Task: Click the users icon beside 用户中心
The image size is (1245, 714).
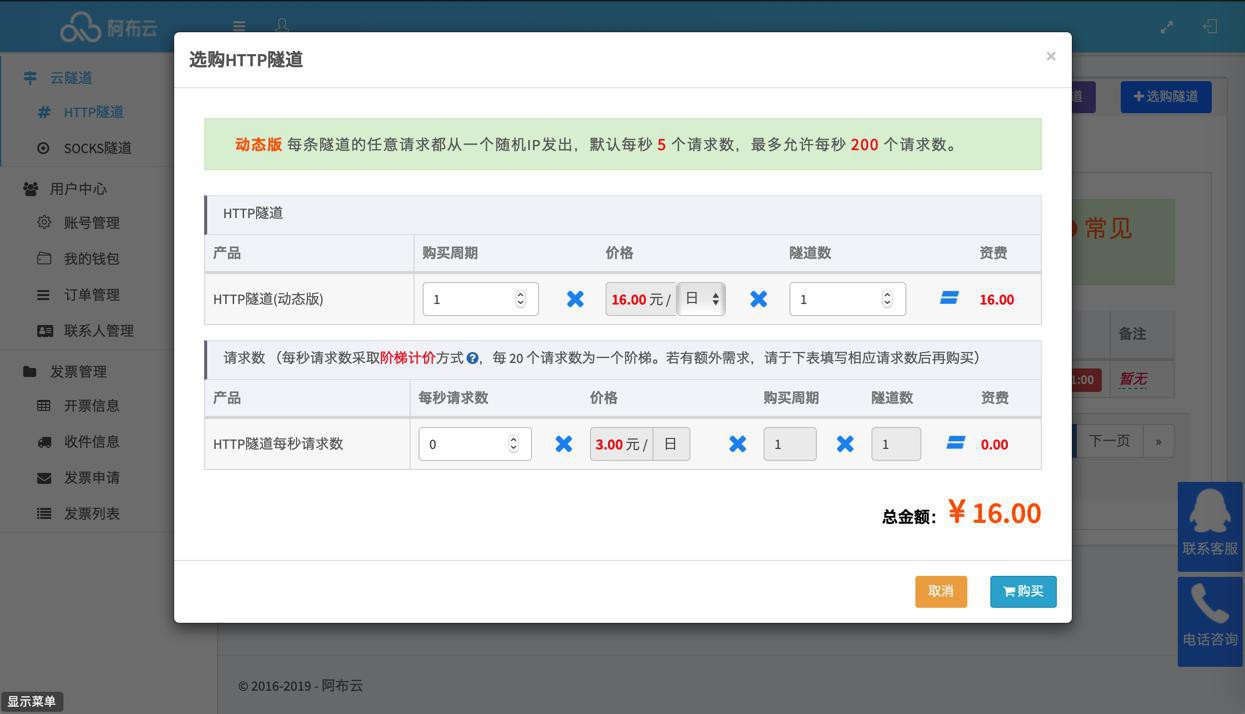Action: (x=31, y=188)
